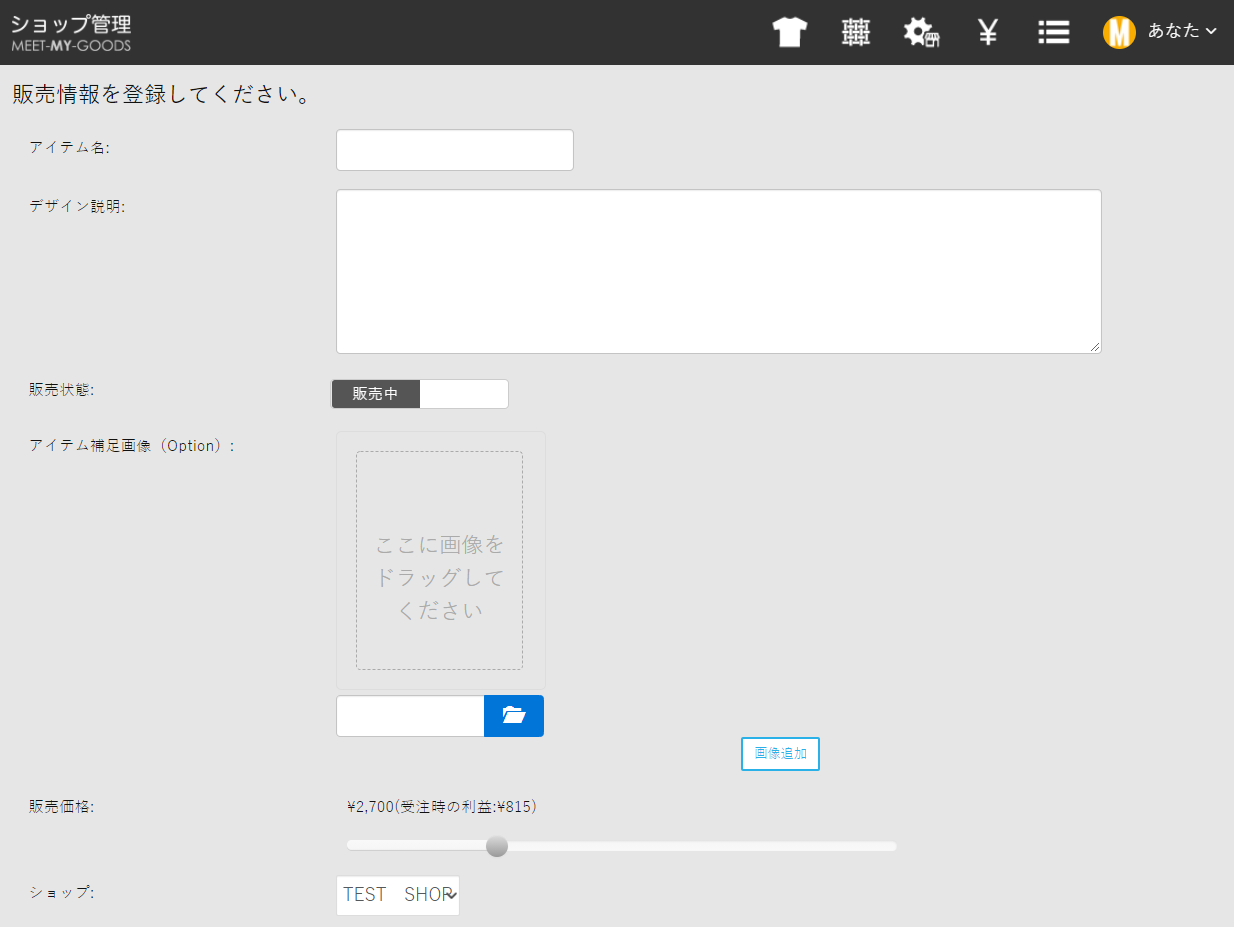Click the file path field beside folder button
Image resolution: width=1234 pixels, height=927 pixels.
(410, 716)
